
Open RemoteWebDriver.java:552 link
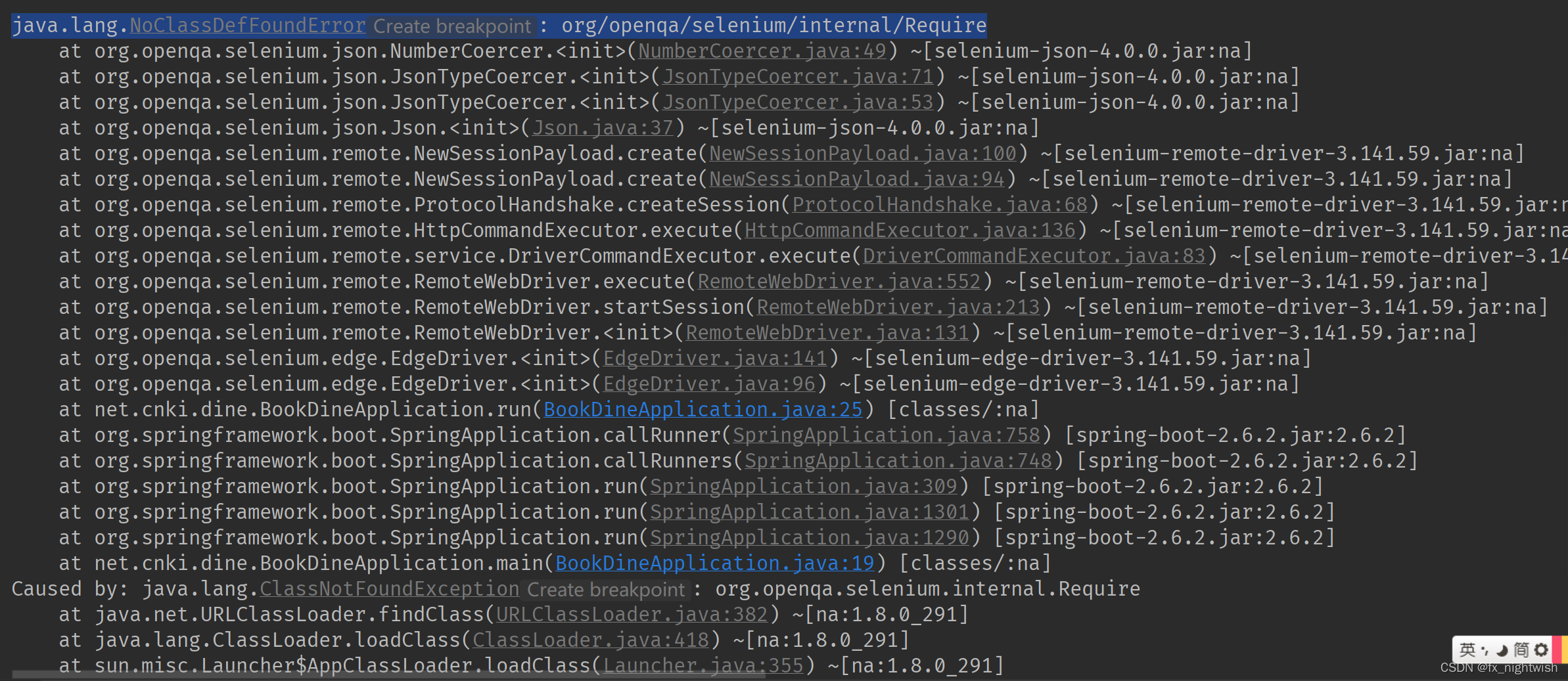(839, 281)
